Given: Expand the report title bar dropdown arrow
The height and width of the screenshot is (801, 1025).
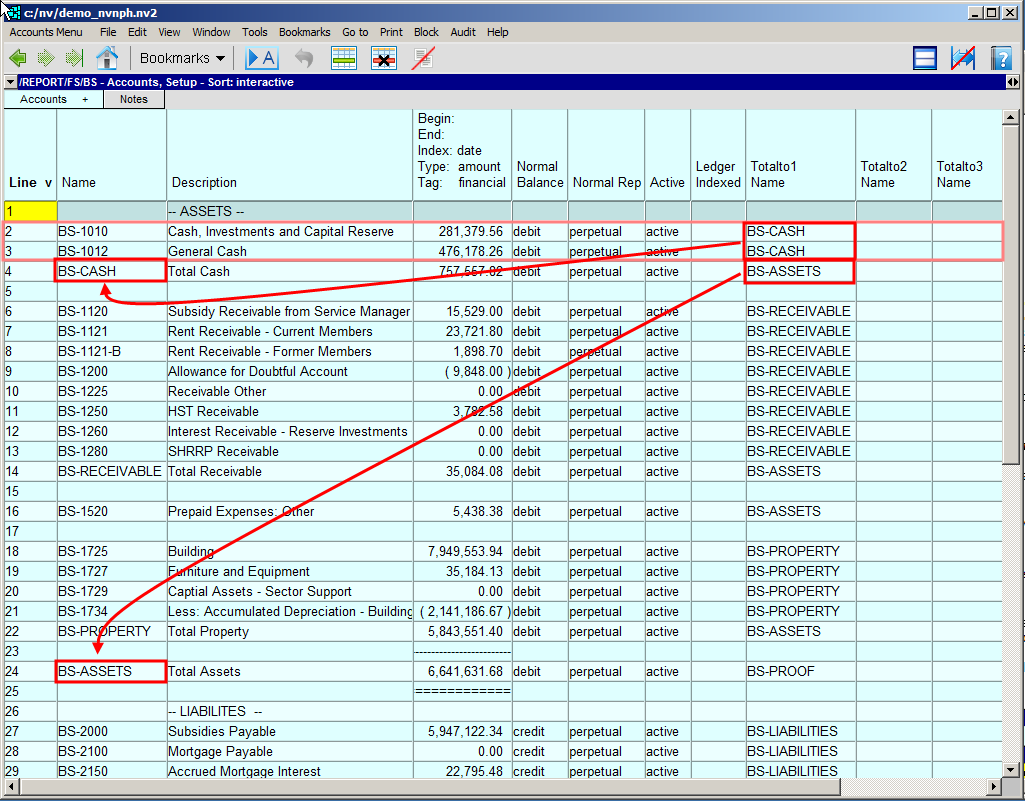Looking at the screenshot, I should (10, 82).
